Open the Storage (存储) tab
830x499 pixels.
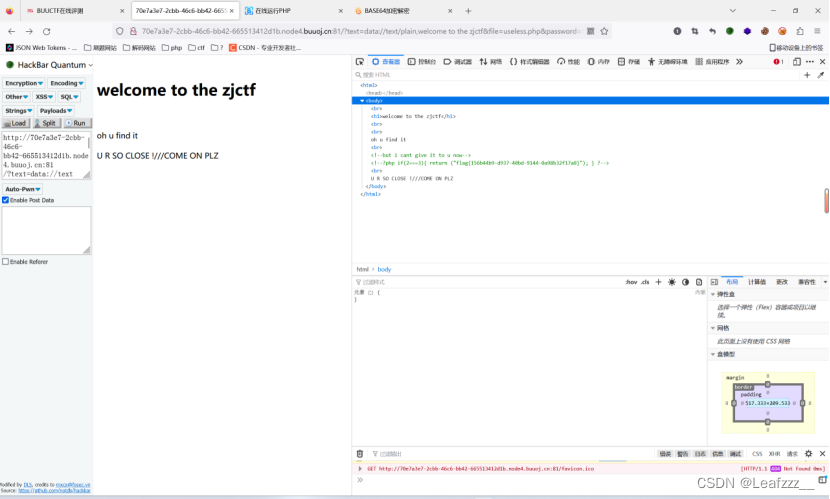(629, 62)
